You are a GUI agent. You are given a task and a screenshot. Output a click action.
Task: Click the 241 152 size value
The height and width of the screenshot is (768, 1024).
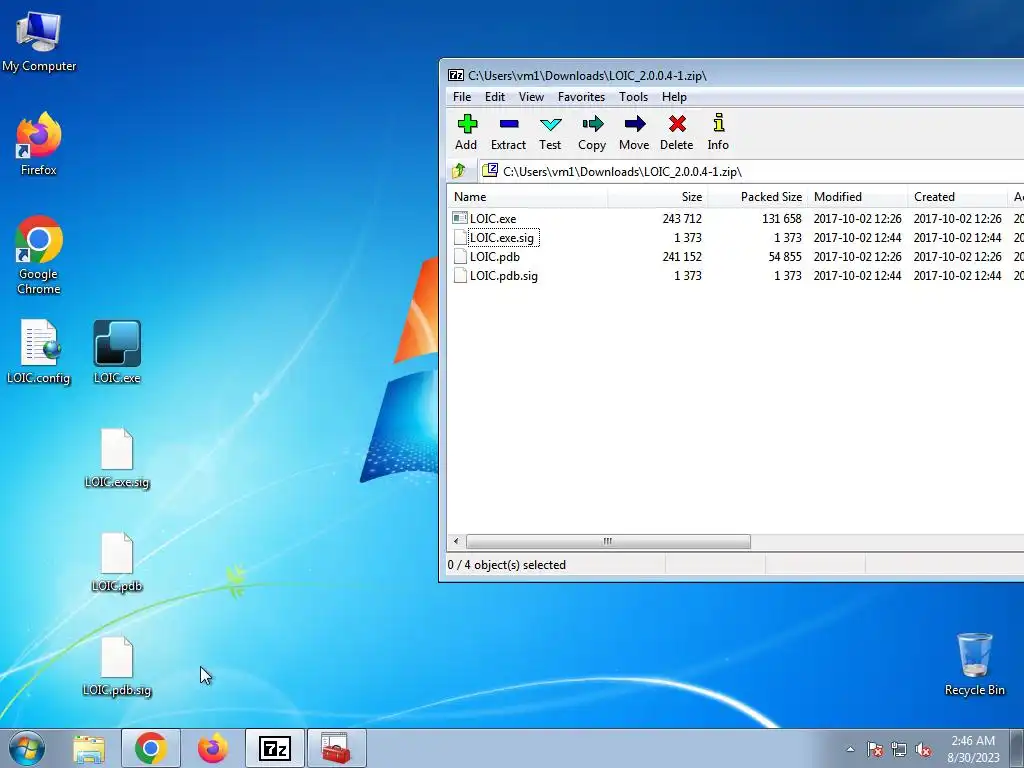coord(682,257)
